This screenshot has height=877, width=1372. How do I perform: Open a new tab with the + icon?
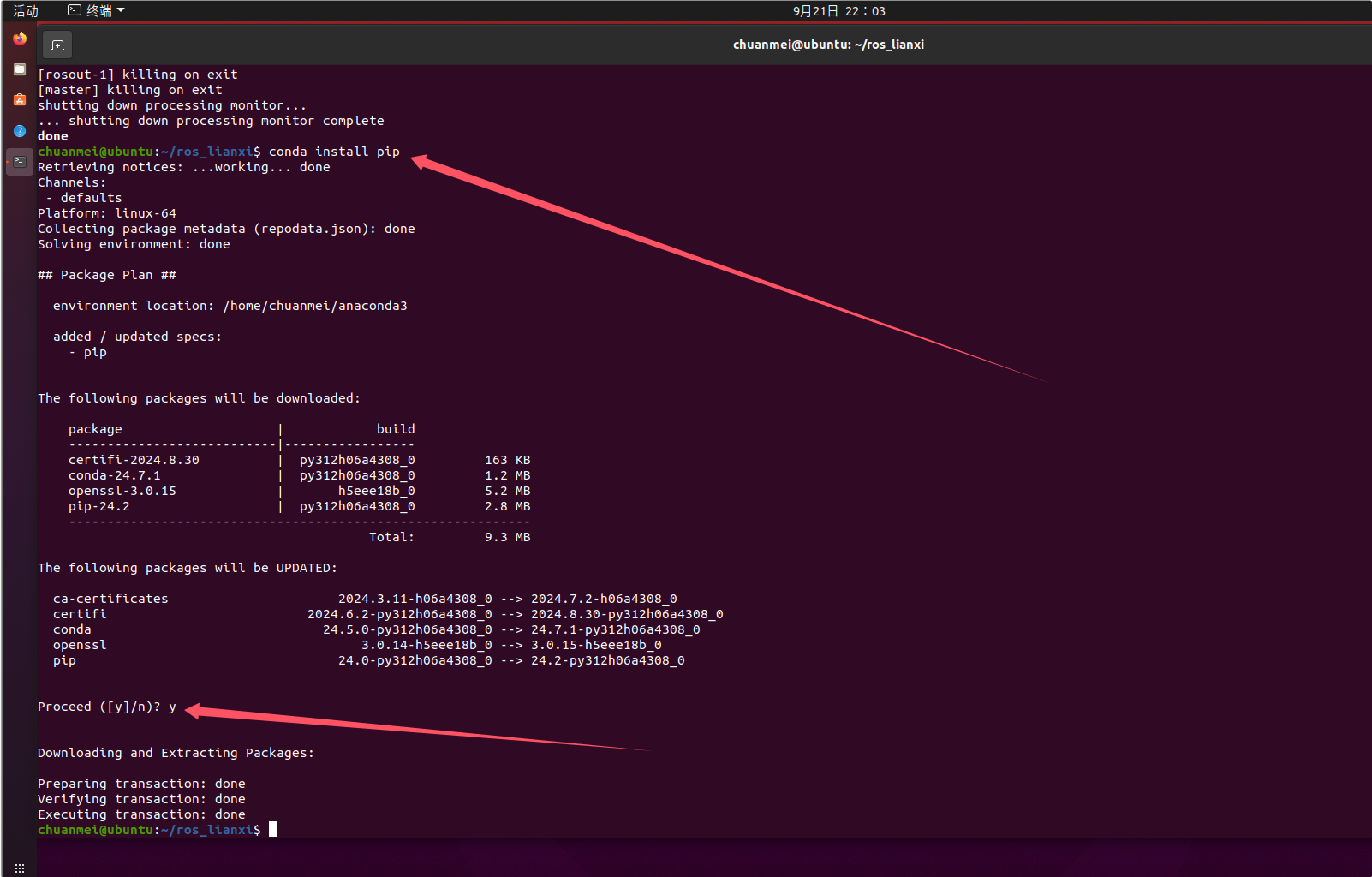[x=57, y=44]
